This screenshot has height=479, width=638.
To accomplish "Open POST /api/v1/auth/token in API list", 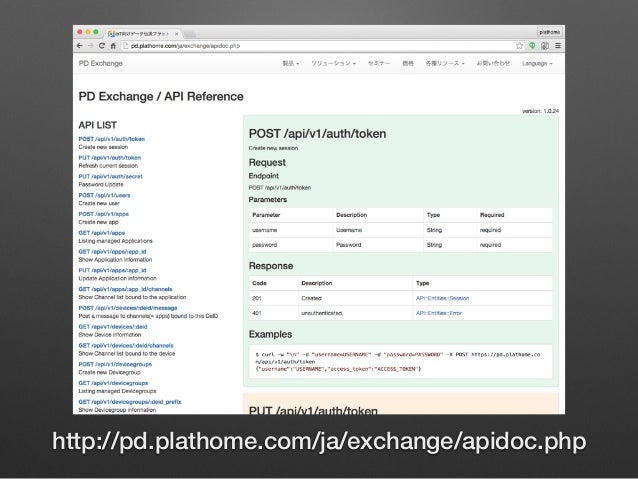I will [x=111, y=139].
